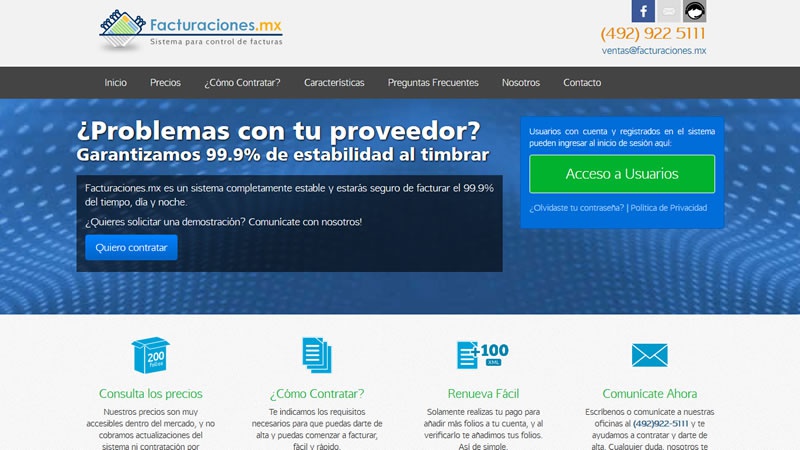
Task: Click the stacked documents icon
Action: click(316, 355)
